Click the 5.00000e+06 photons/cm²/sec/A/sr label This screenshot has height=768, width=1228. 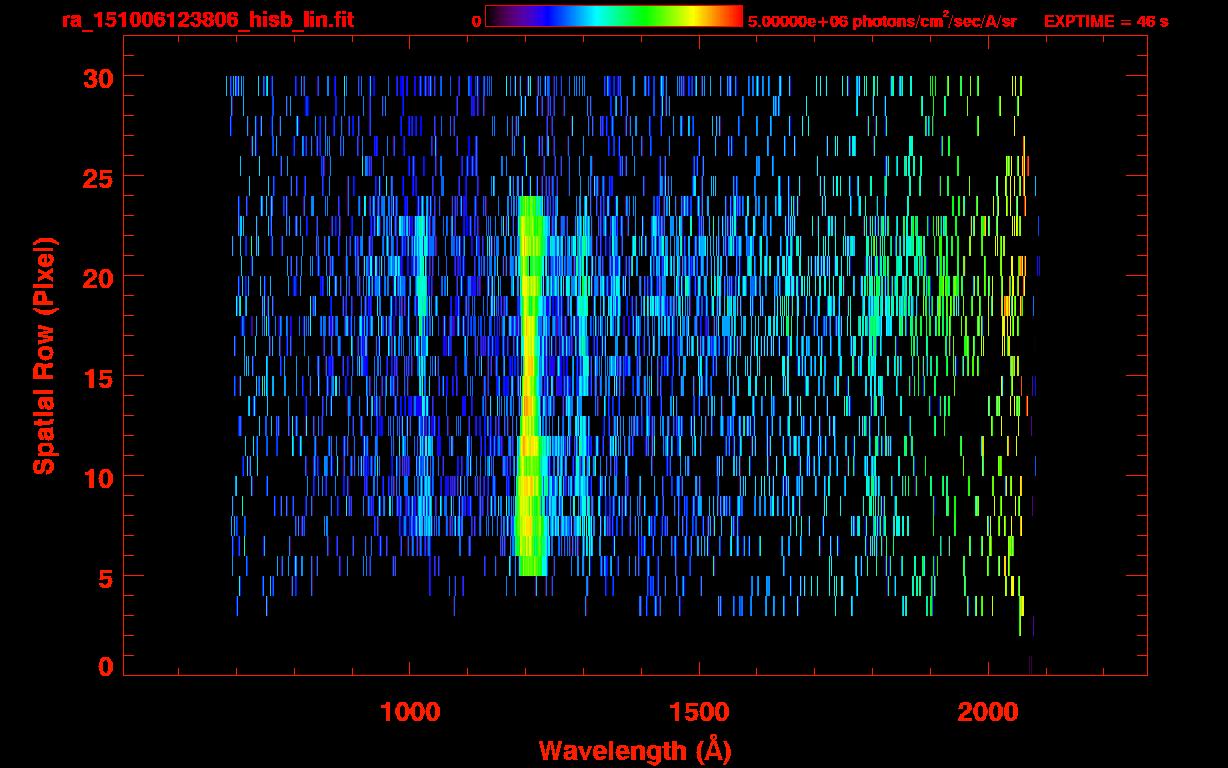(x=882, y=20)
